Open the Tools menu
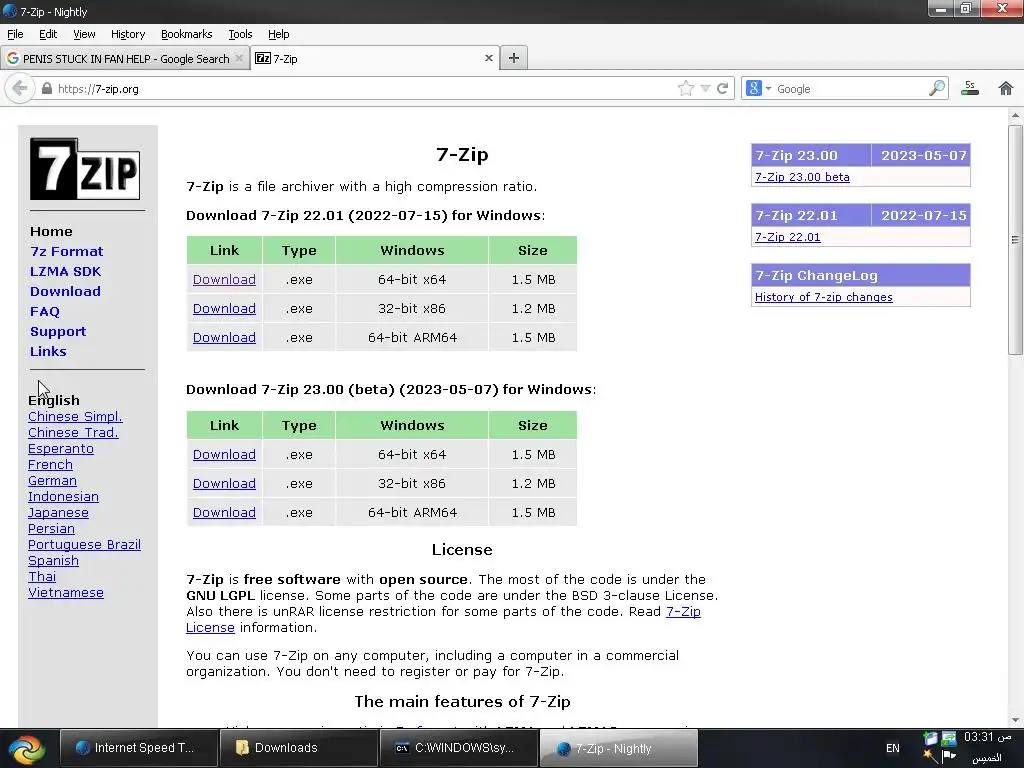 tap(240, 34)
